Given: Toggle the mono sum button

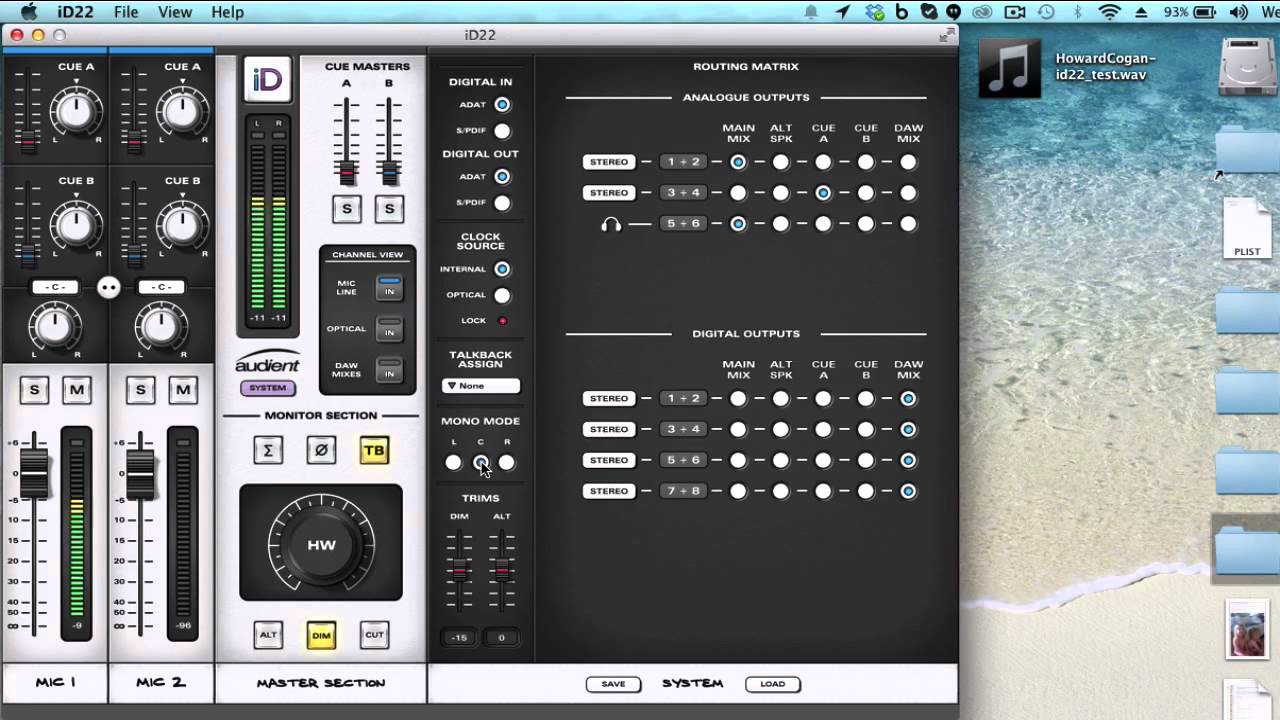Looking at the screenshot, I should (x=268, y=451).
